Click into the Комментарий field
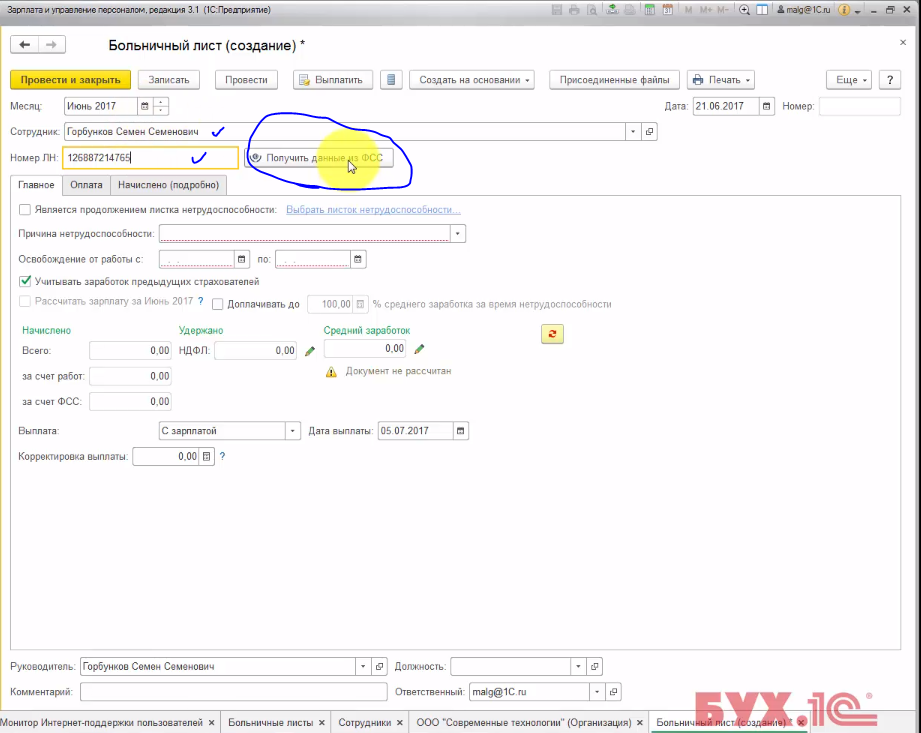 point(234,692)
